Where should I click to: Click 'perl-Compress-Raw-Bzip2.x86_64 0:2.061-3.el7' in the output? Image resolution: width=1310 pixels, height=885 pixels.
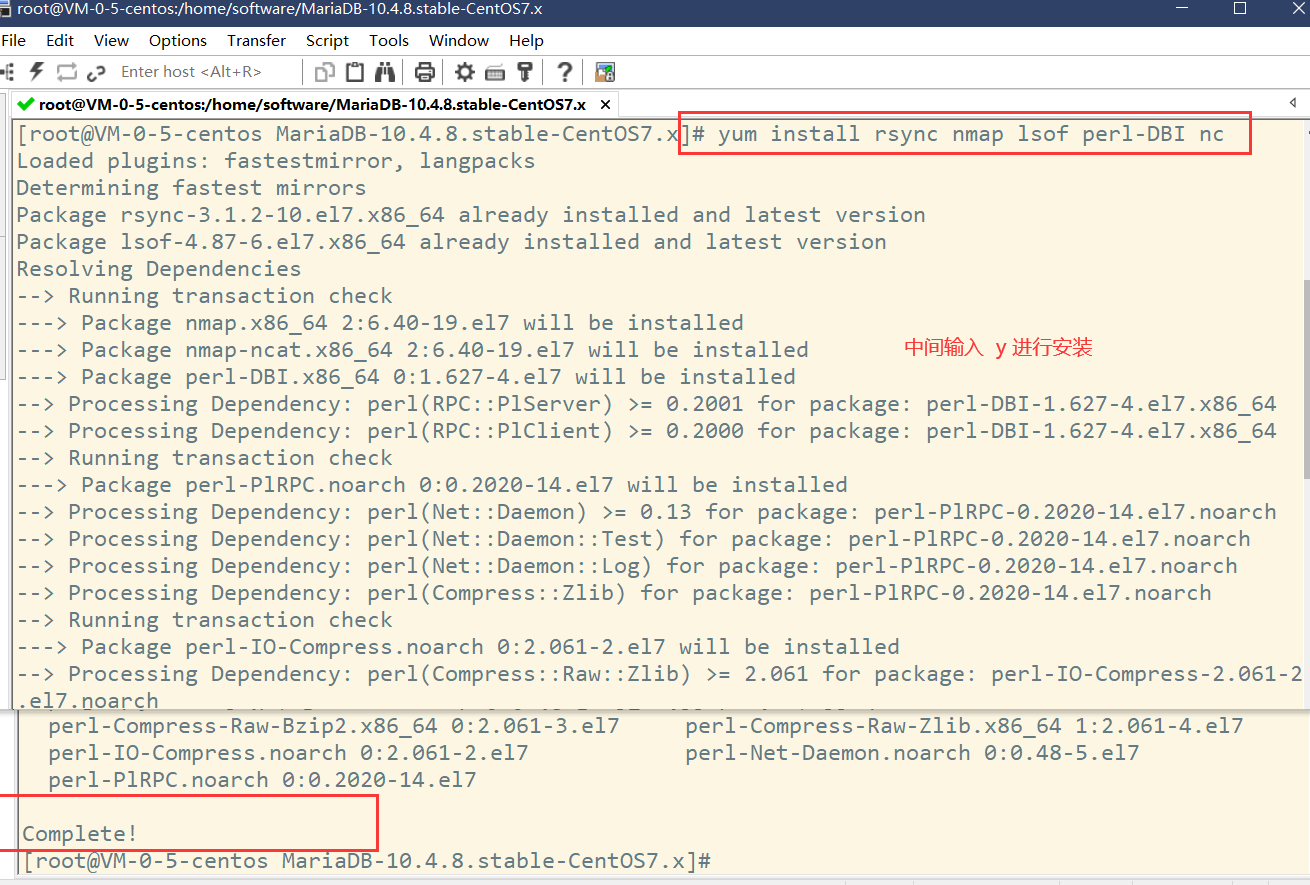click(x=334, y=726)
